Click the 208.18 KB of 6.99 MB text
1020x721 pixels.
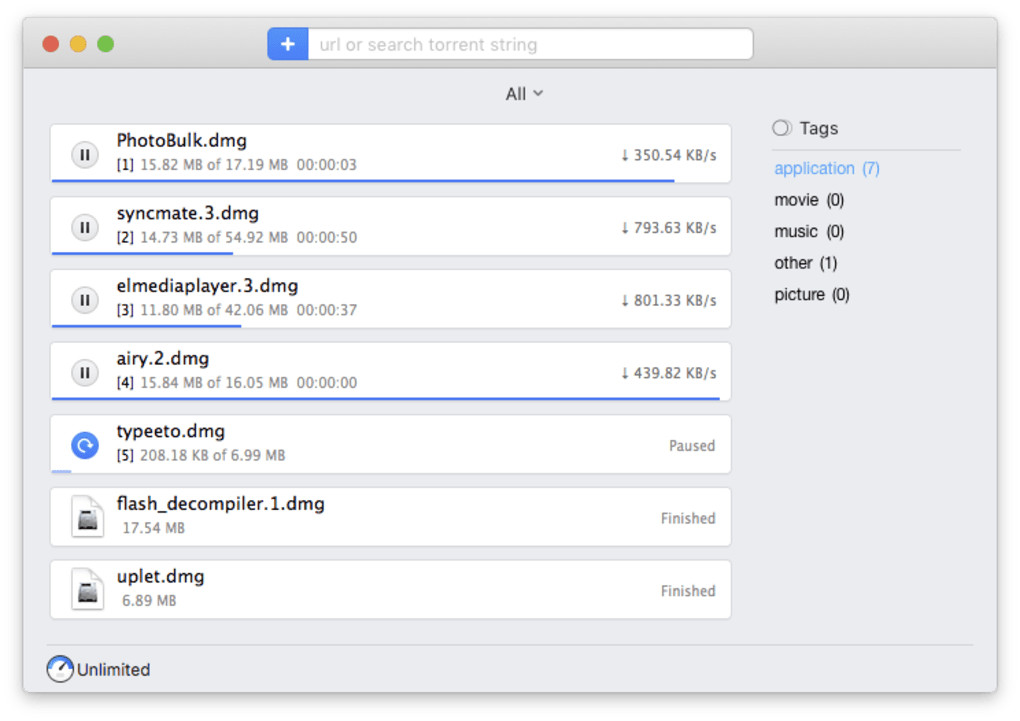213,456
